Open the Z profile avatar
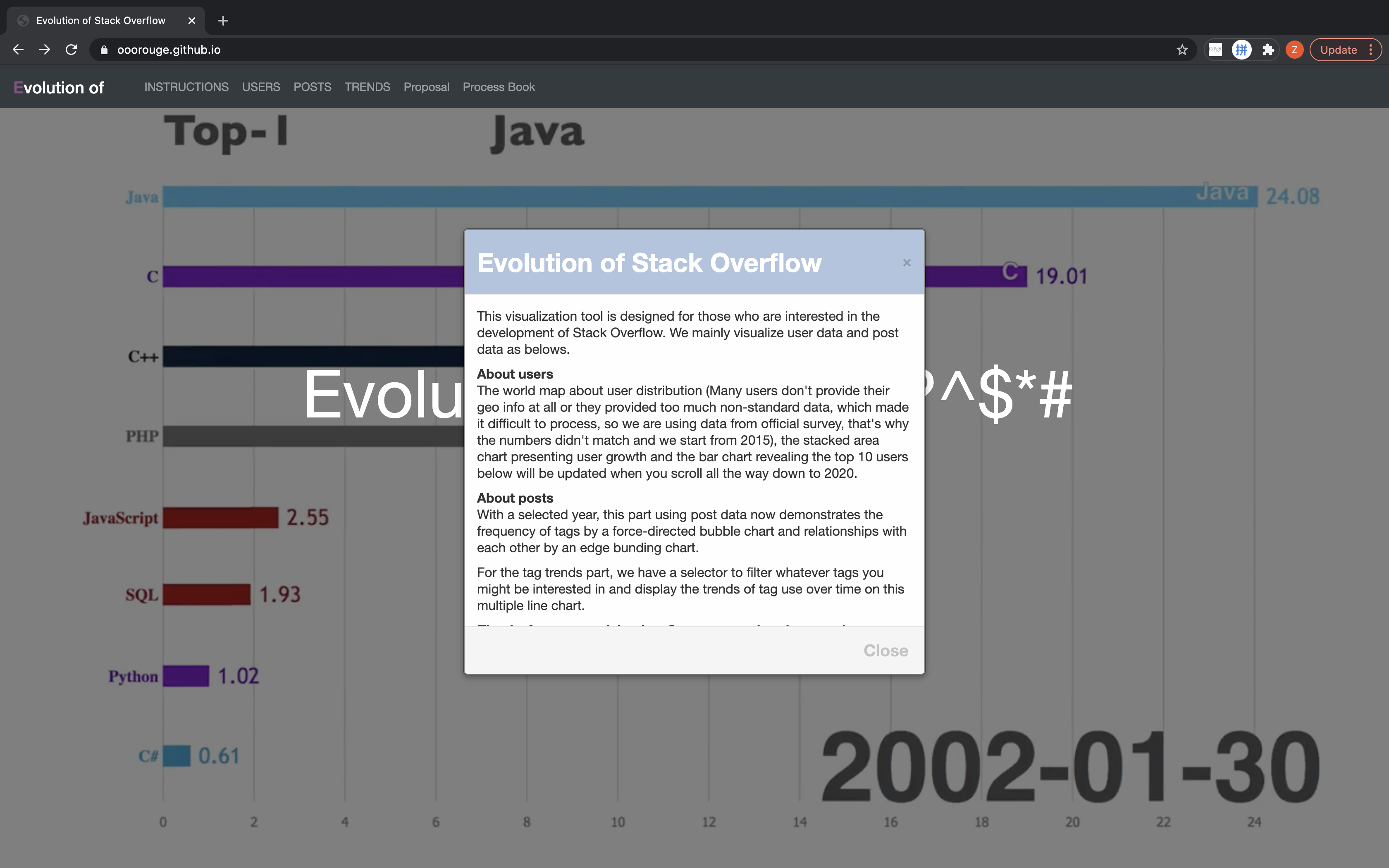Image resolution: width=1389 pixels, height=868 pixels. pos(1294,50)
